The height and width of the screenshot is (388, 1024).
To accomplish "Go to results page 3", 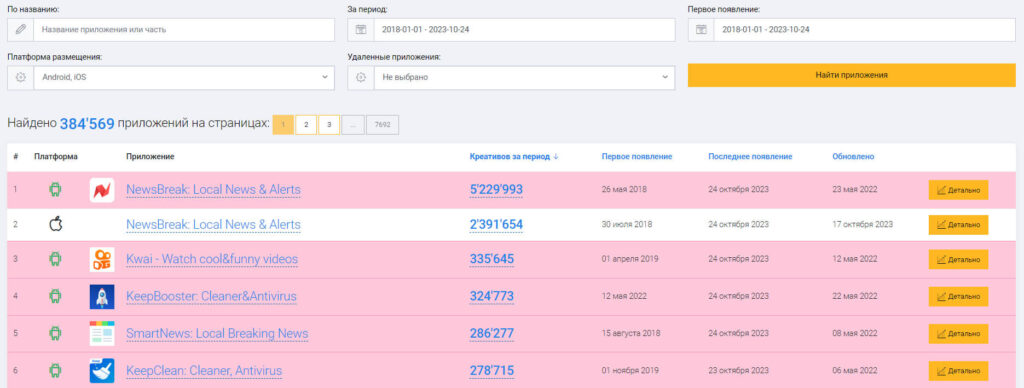I will pos(329,125).
